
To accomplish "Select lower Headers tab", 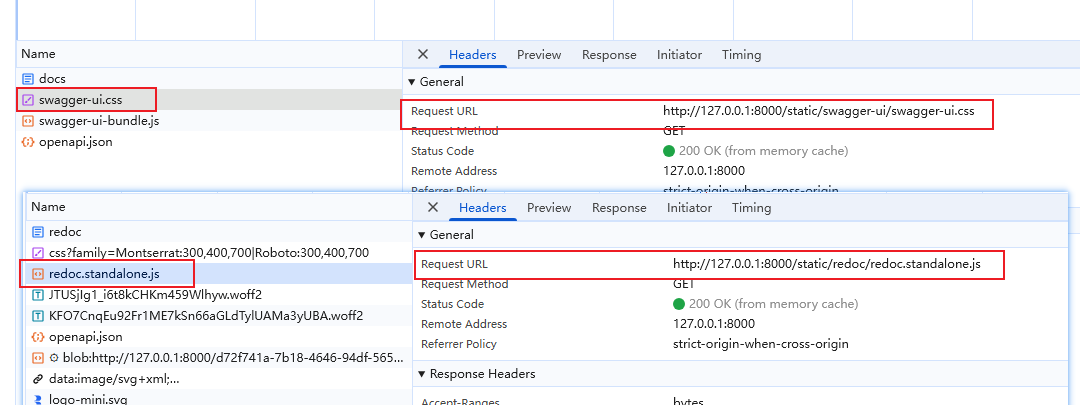I will coord(483,207).
